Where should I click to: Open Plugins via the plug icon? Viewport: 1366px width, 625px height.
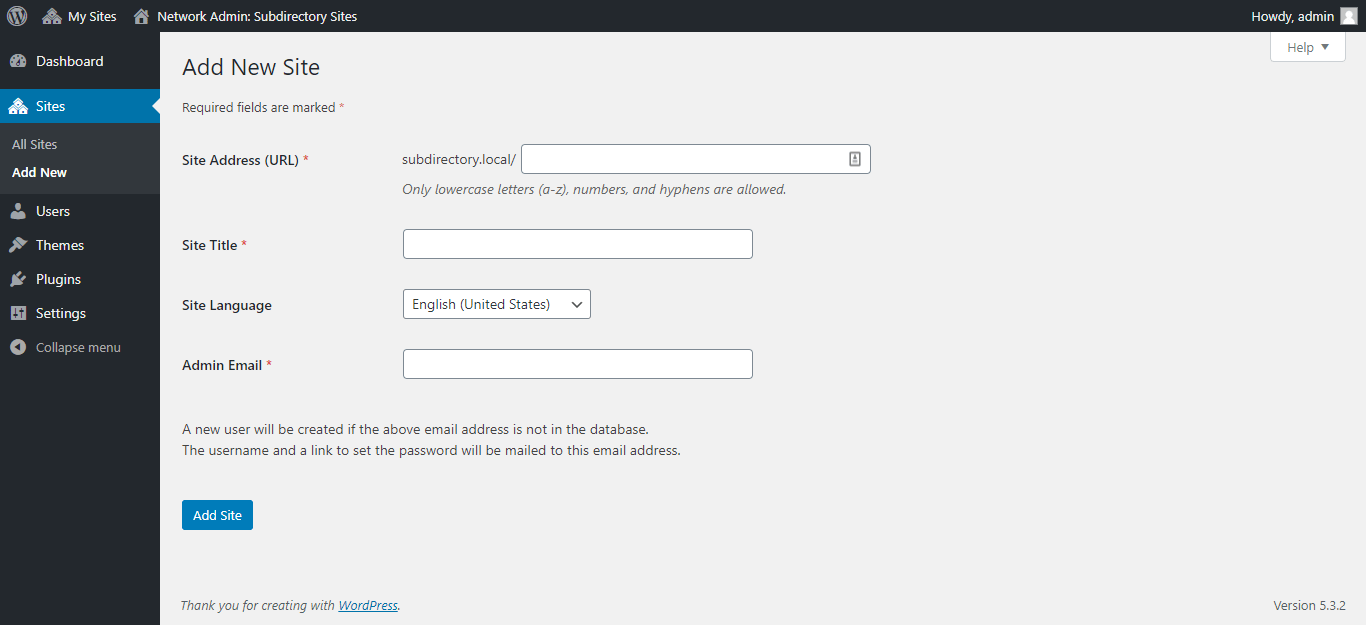pyautogui.click(x=18, y=278)
